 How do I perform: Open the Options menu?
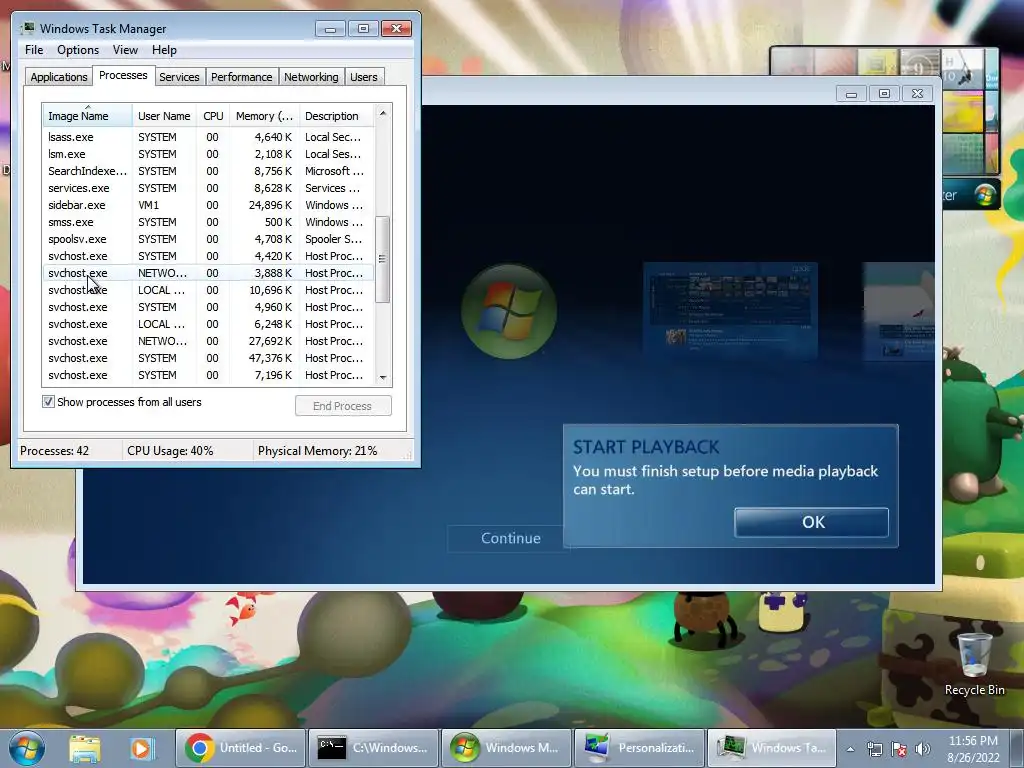pos(78,50)
